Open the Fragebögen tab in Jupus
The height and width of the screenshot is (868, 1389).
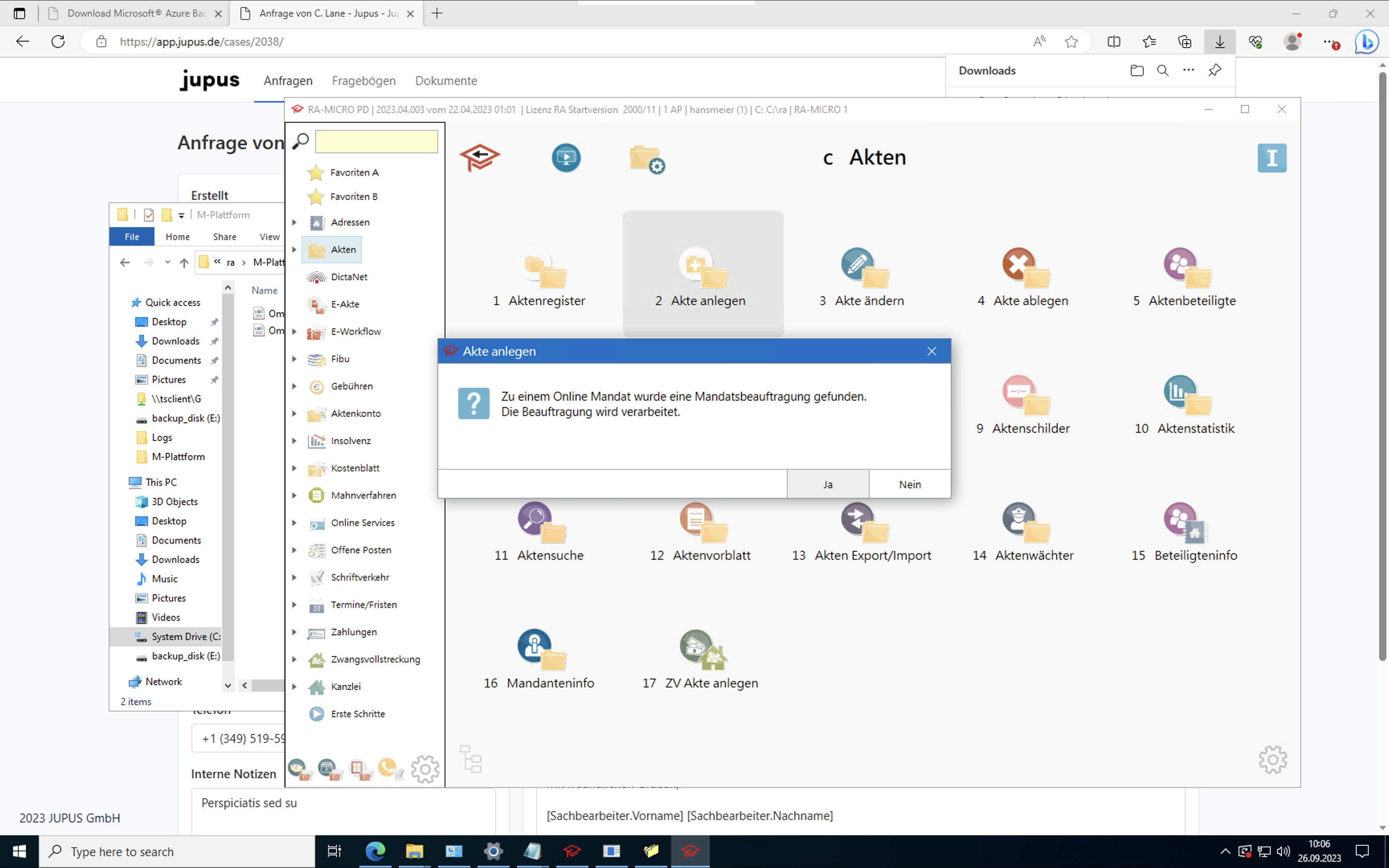point(364,81)
